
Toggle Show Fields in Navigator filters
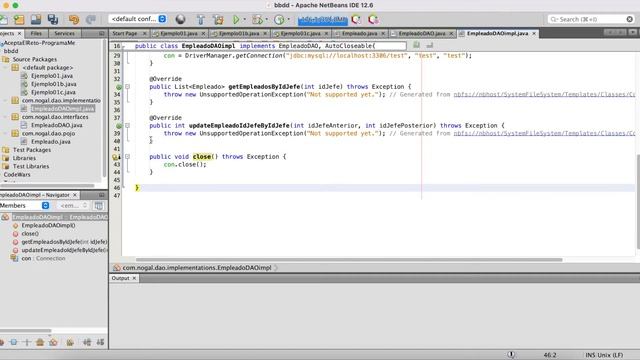13,342
